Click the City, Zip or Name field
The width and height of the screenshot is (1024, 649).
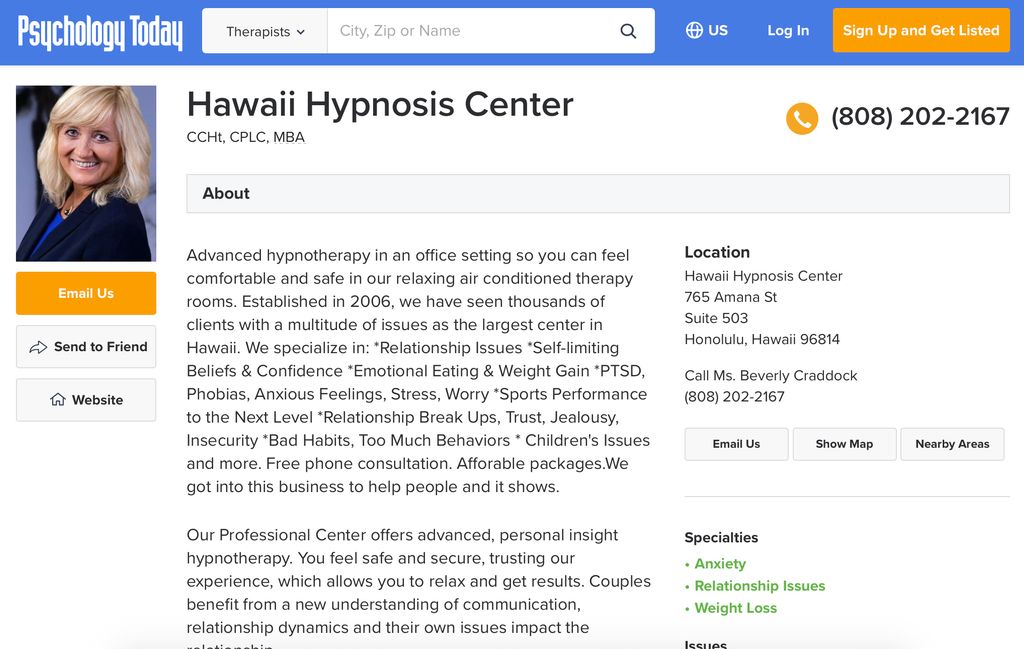pyautogui.click(x=472, y=31)
